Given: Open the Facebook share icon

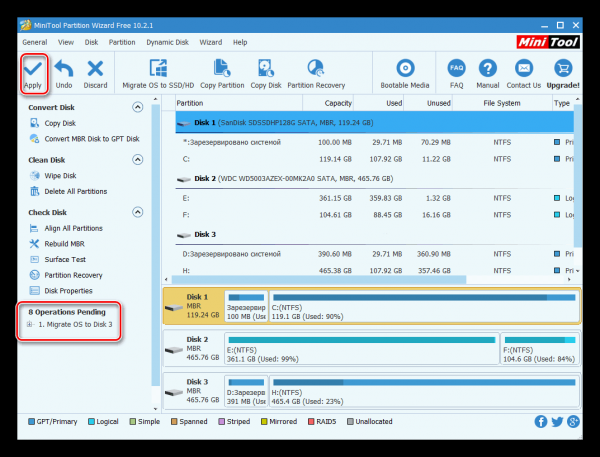Looking at the screenshot, I should pos(541,422).
